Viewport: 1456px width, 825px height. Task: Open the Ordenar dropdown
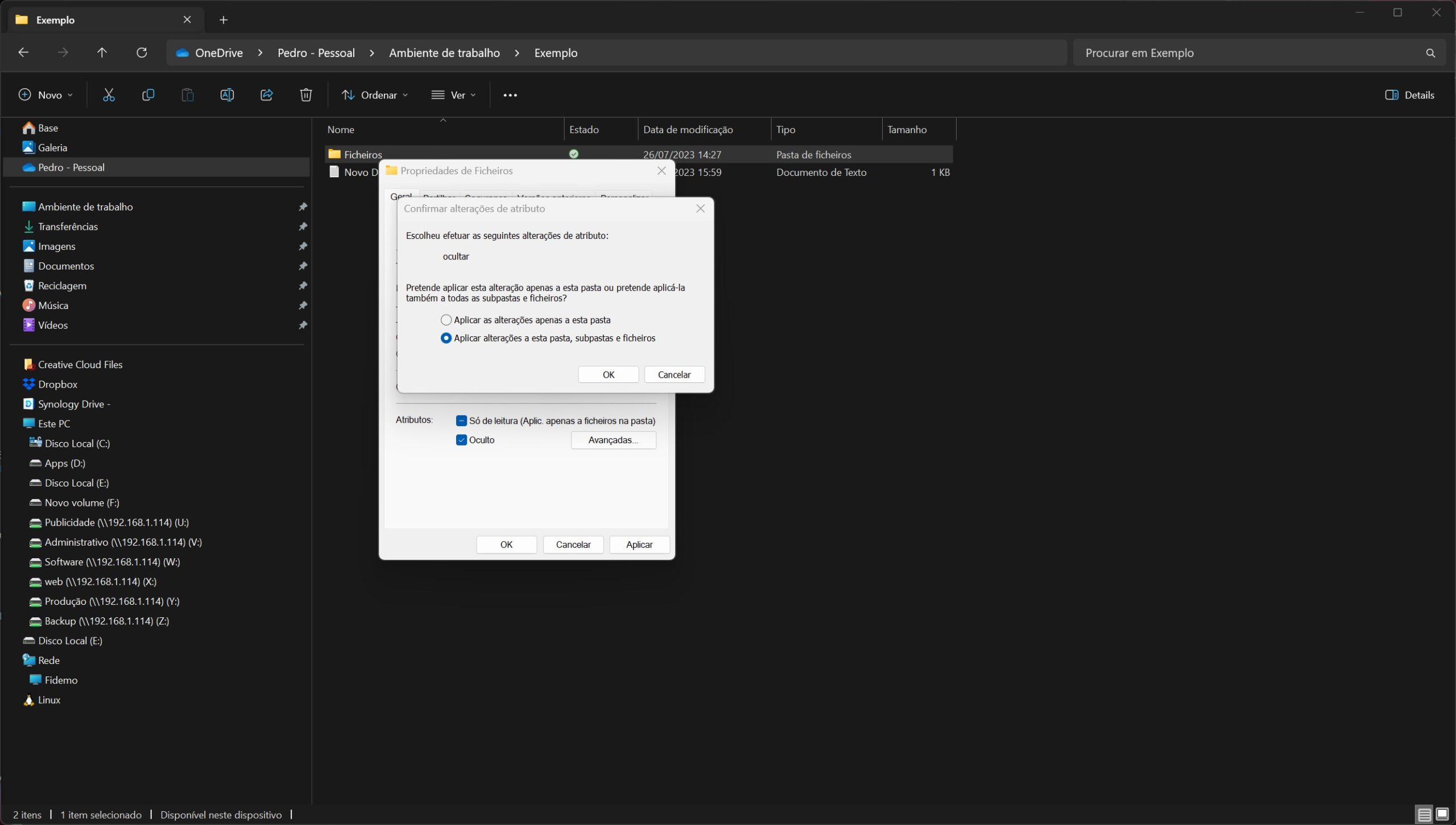(x=375, y=95)
